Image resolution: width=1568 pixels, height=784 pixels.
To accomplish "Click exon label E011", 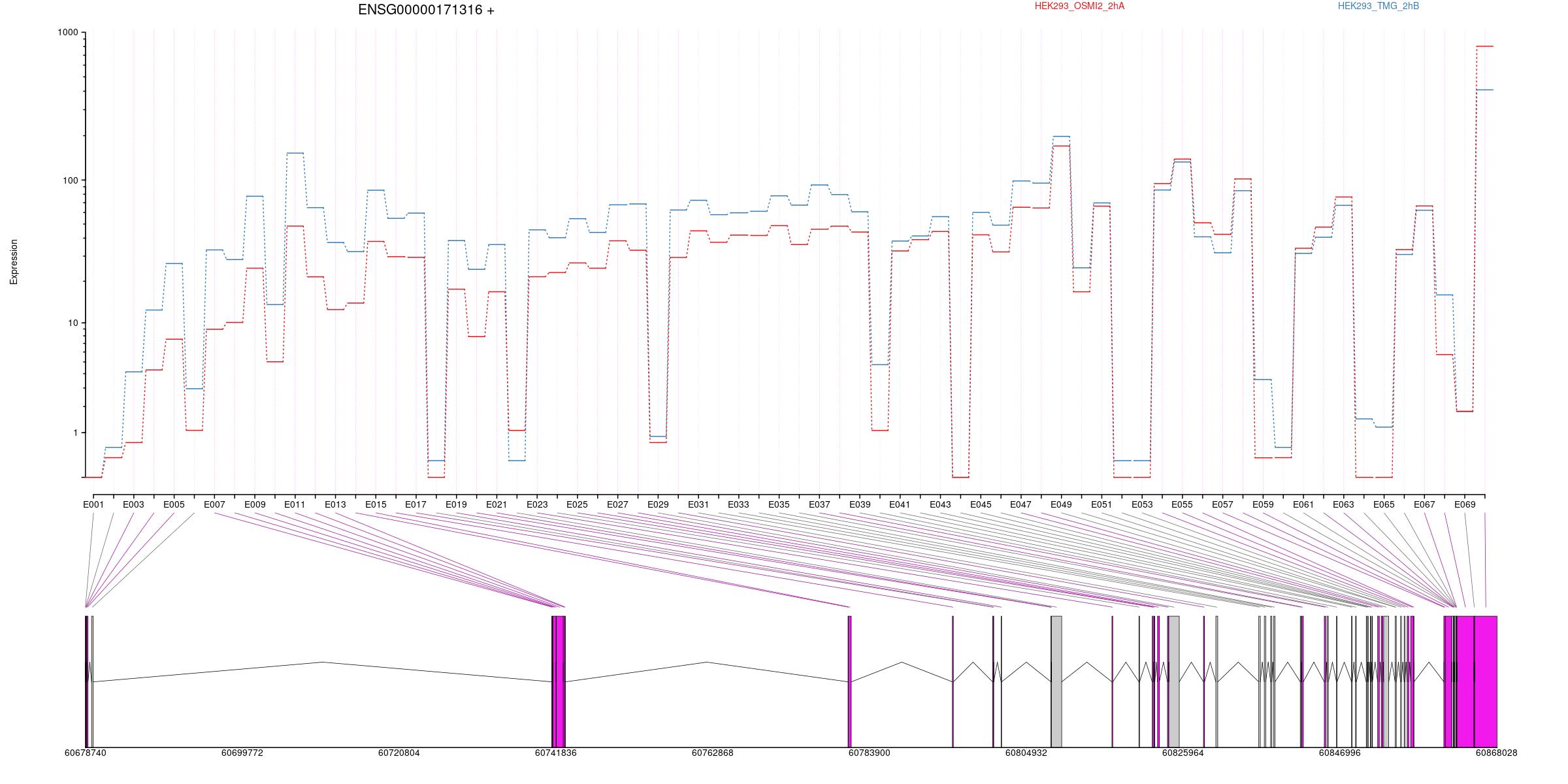I will pos(295,504).
